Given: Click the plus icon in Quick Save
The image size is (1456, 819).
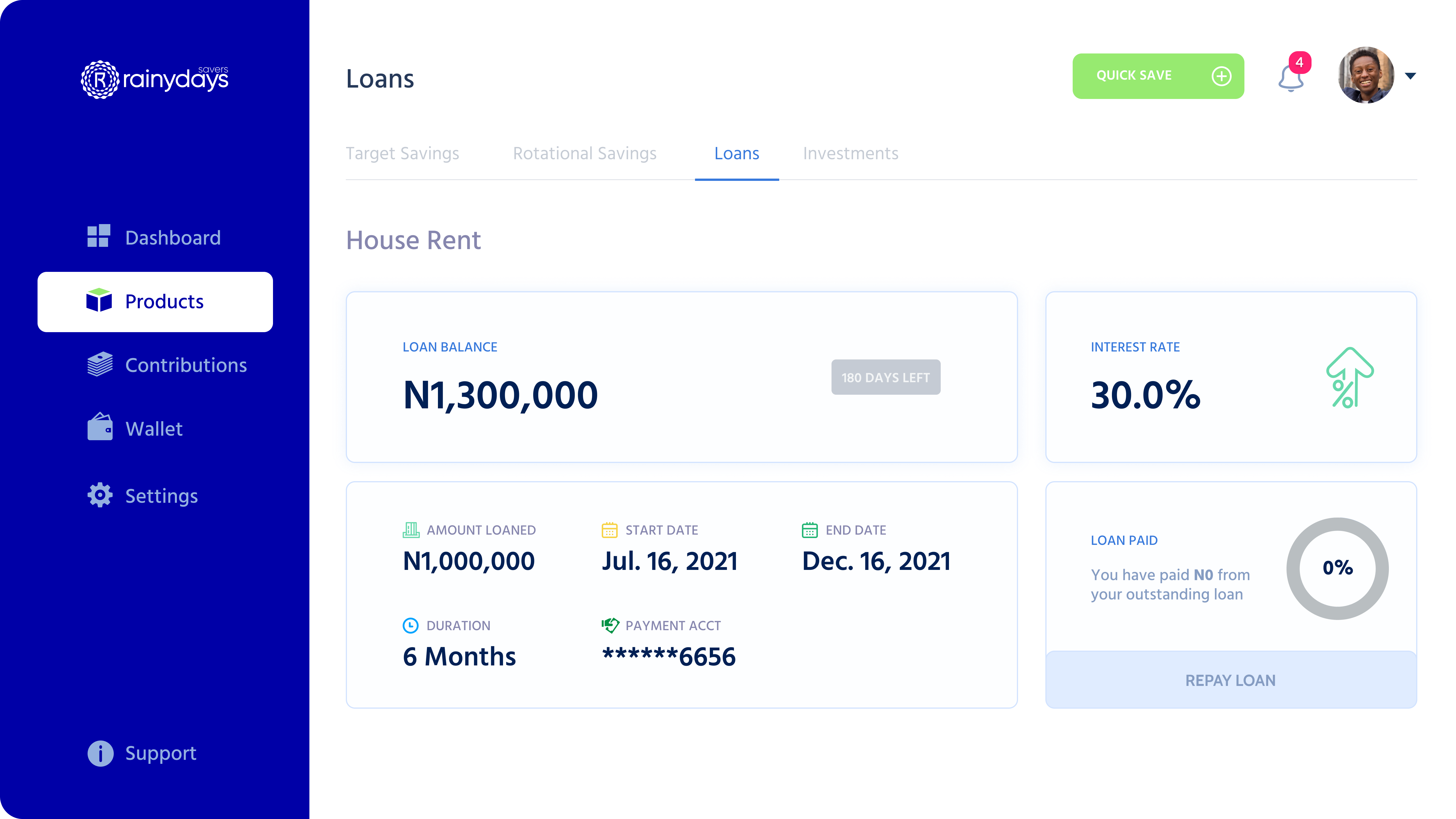Looking at the screenshot, I should [1222, 76].
